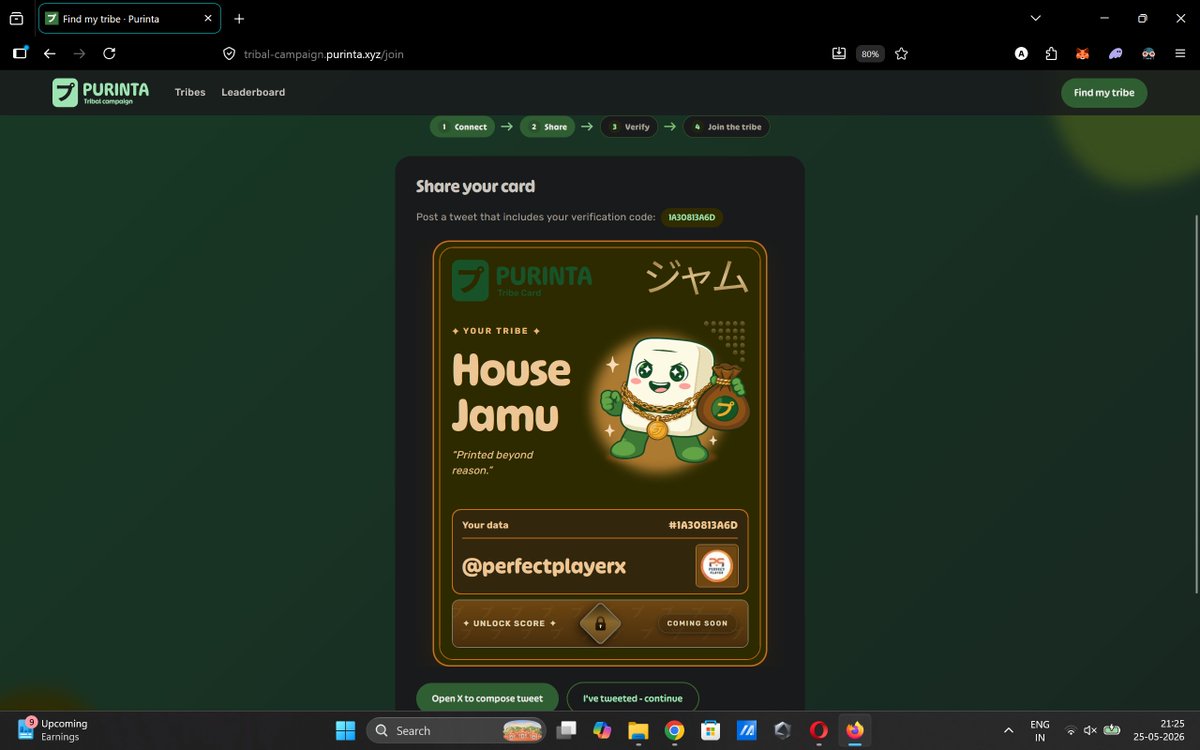Click the "Share your card" heading
The height and width of the screenshot is (750, 1200).
click(x=475, y=186)
